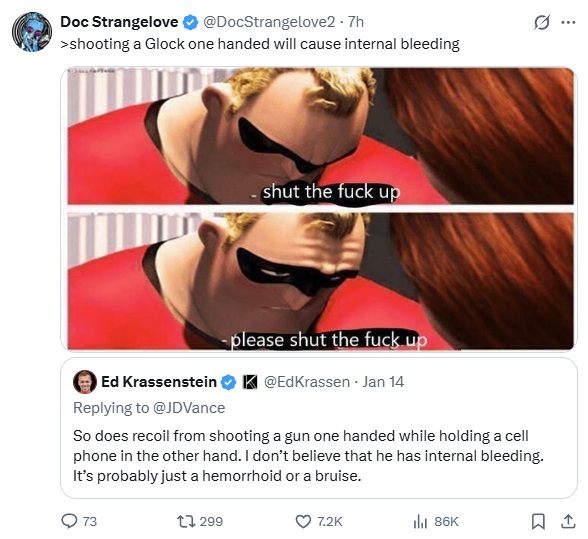The height and width of the screenshot is (539, 588).
Task: View post analytics bar chart icon
Action: coord(420,521)
